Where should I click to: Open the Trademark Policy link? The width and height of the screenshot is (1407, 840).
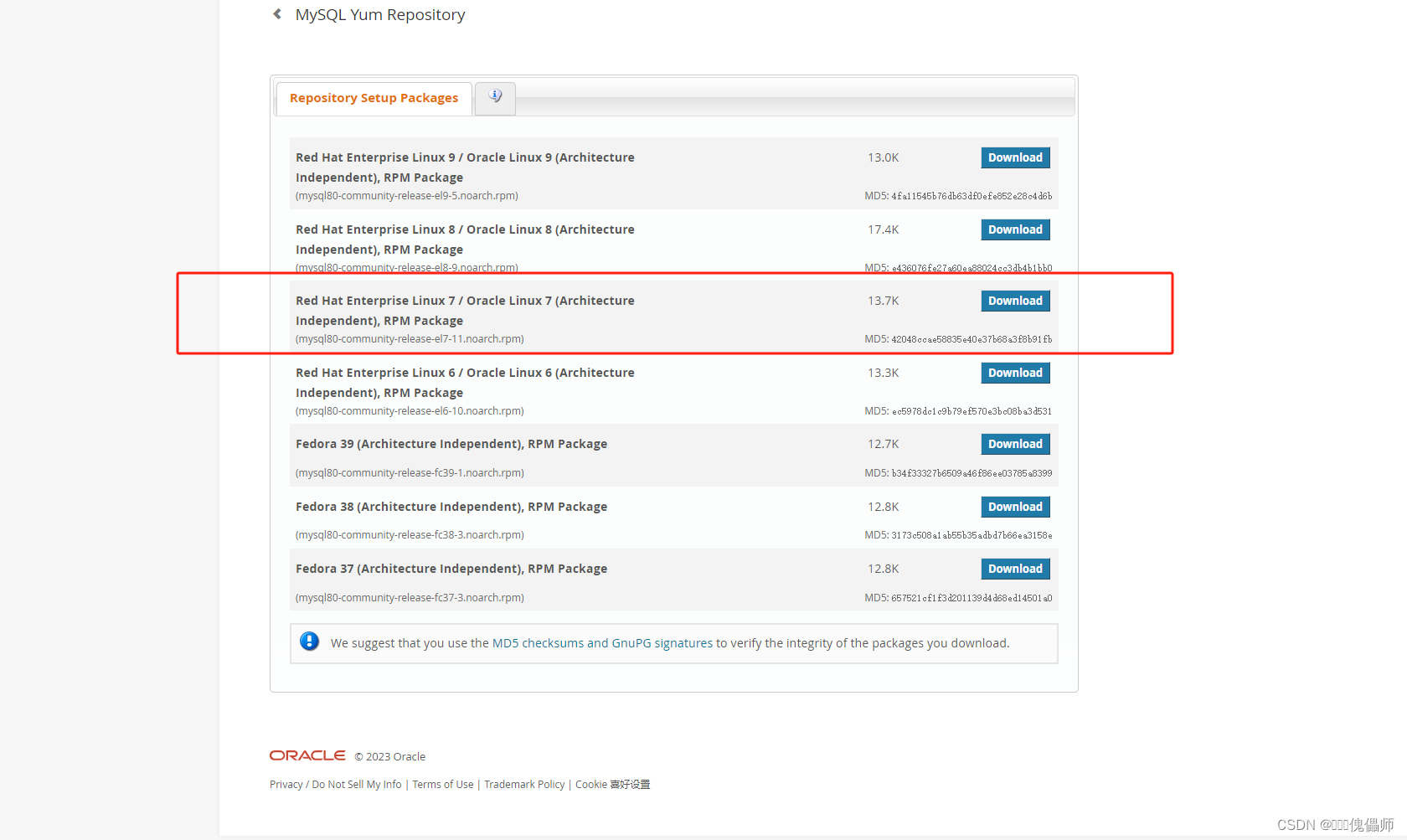tap(524, 785)
